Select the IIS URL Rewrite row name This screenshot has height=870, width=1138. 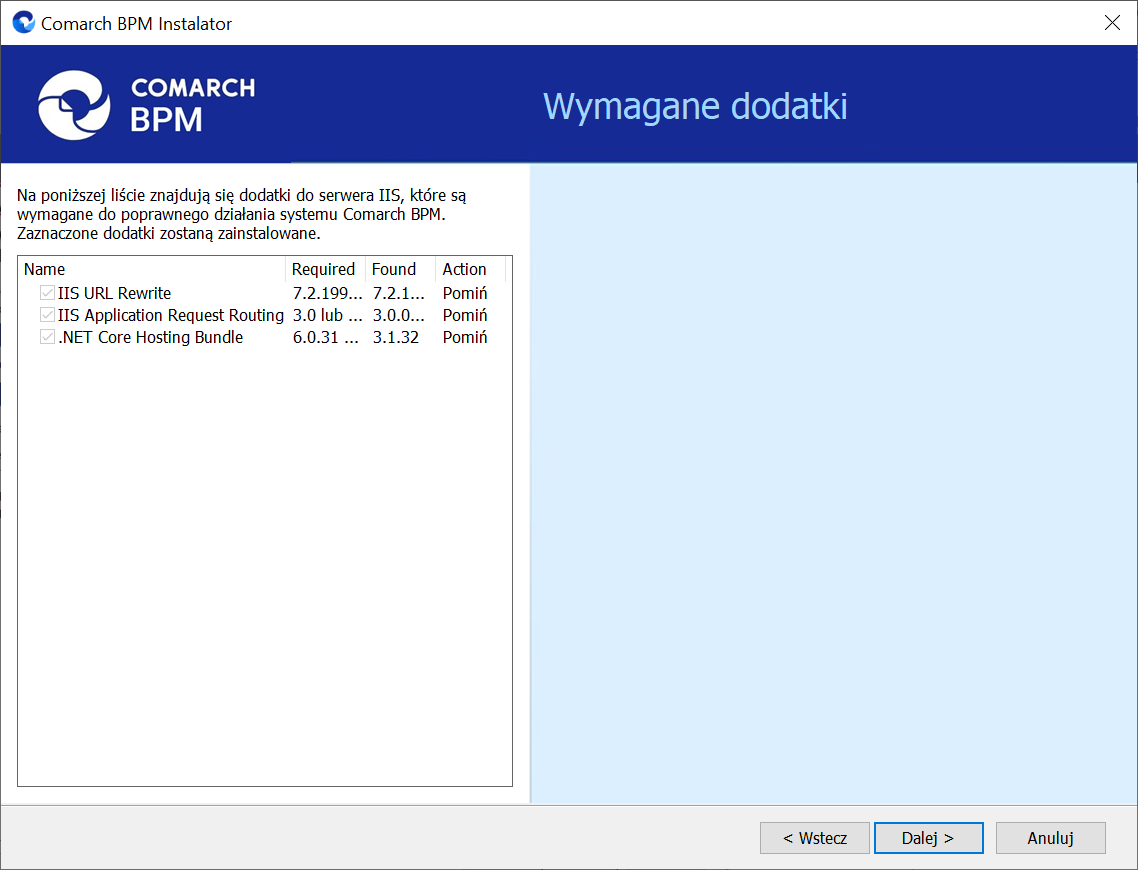(x=114, y=293)
